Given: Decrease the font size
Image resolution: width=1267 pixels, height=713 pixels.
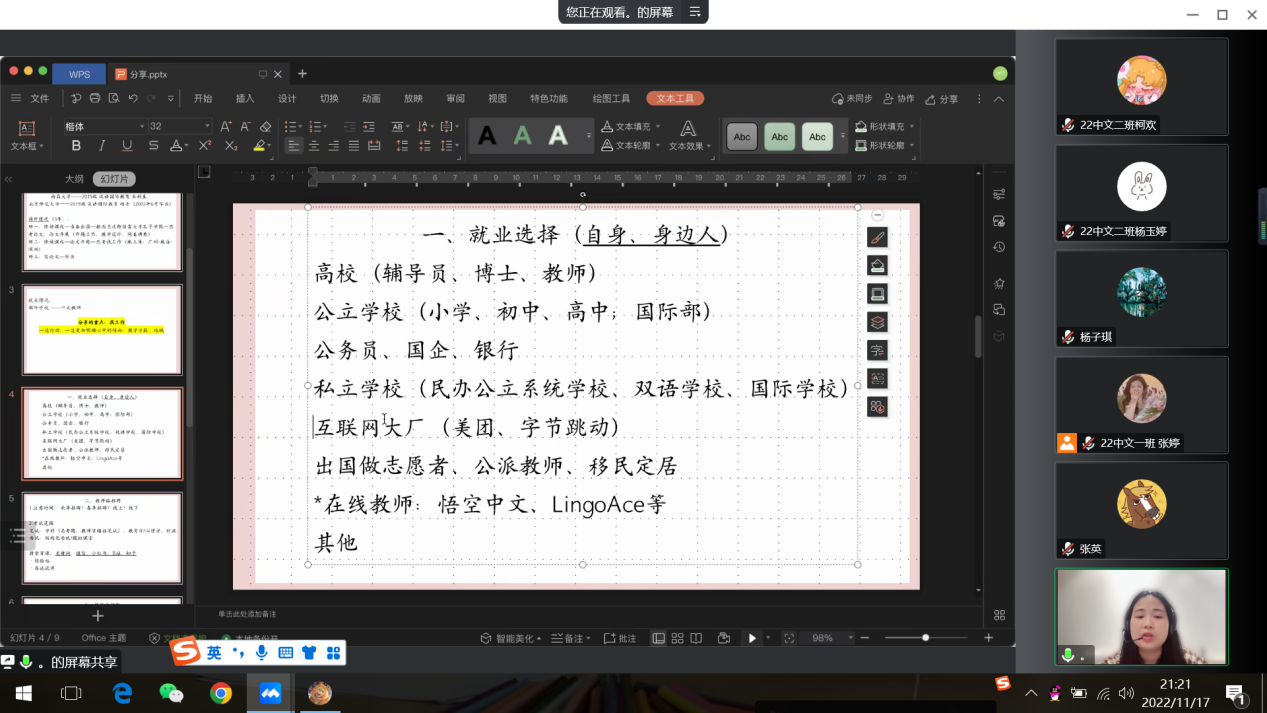Looking at the screenshot, I should [x=246, y=127].
